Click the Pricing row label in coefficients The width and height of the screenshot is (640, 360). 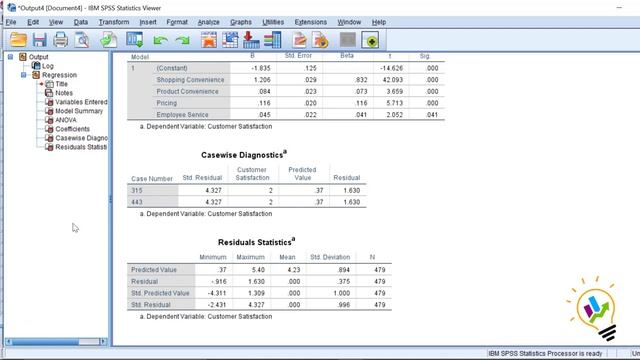pyautogui.click(x=167, y=103)
